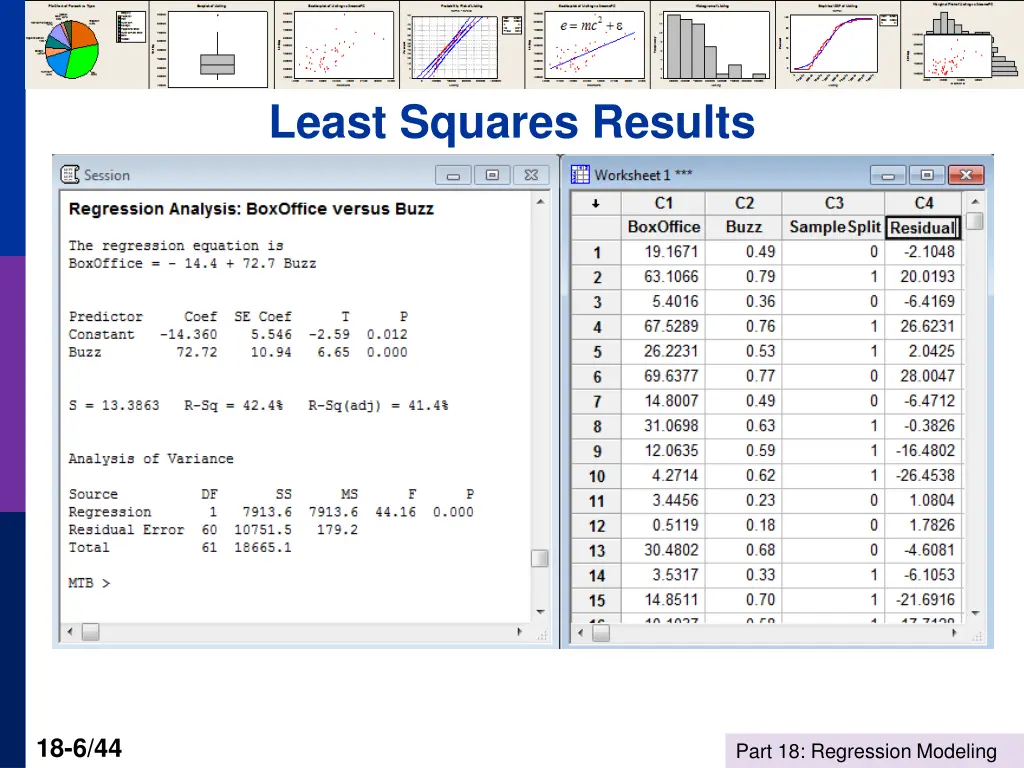This screenshot has width=1024, height=768.
Task: Close the Session window
Action: [x=532, y=175]
